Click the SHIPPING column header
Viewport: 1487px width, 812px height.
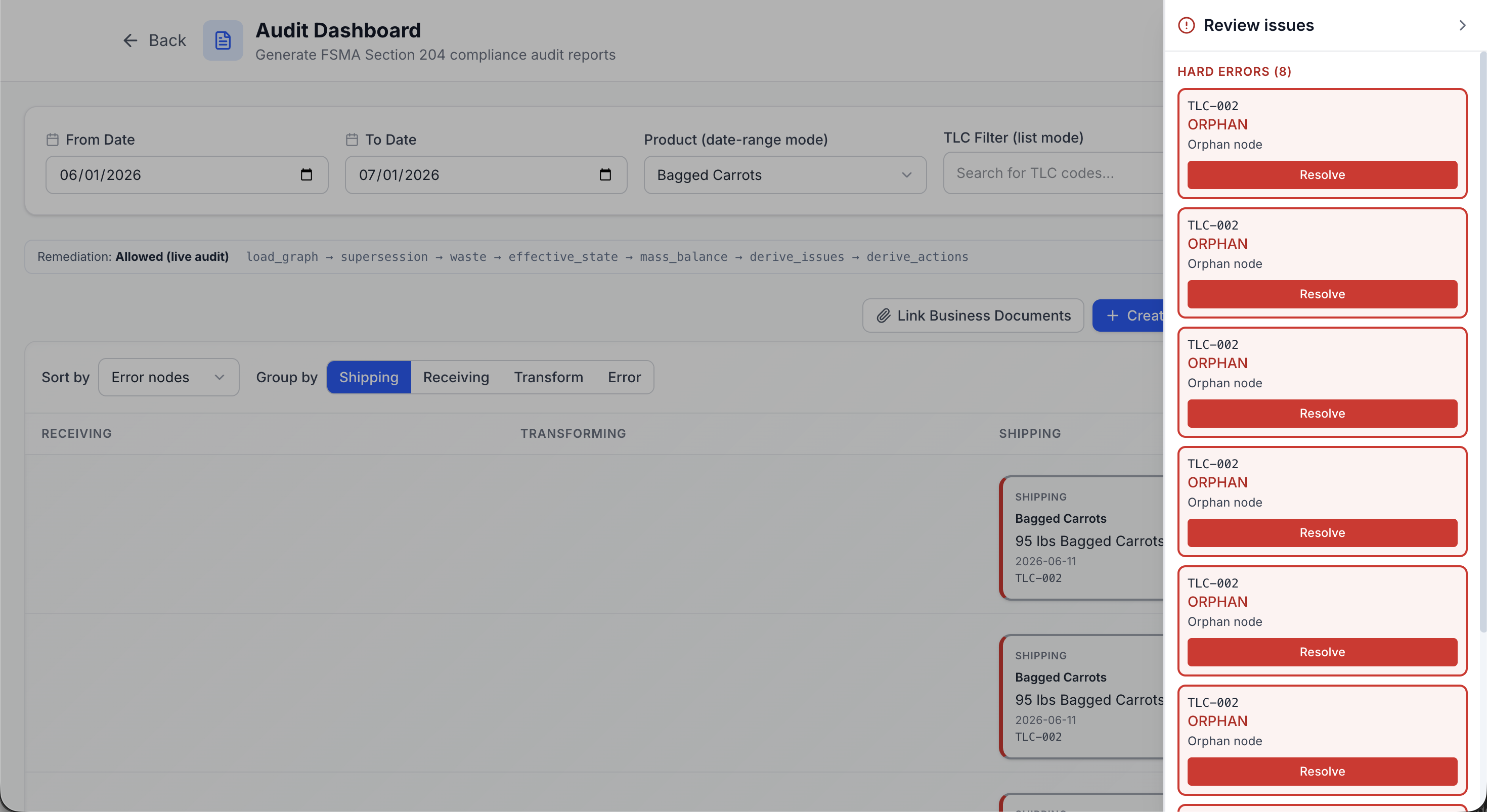click(1030, 433)
